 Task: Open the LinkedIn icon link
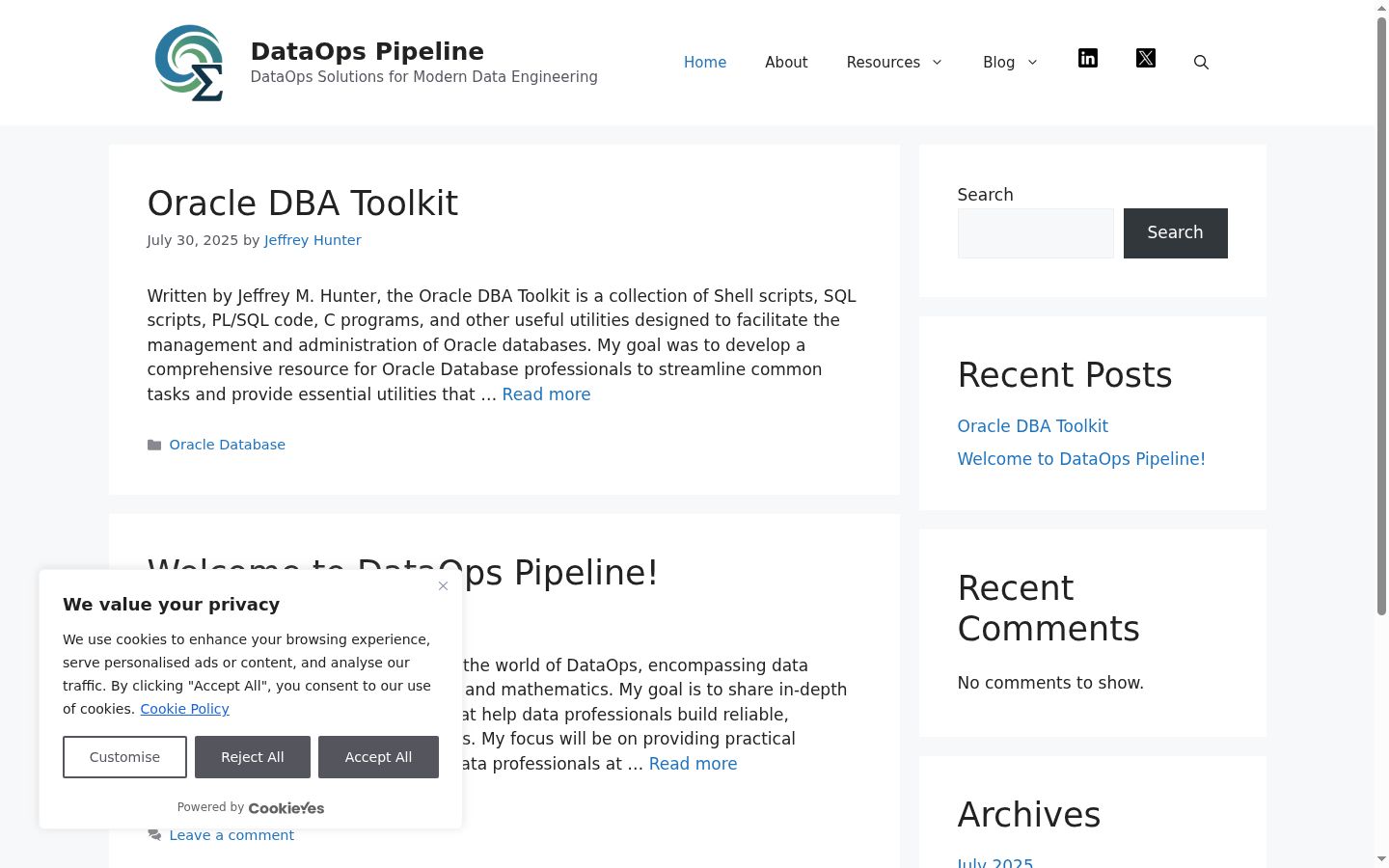[x=1088, y=59]
